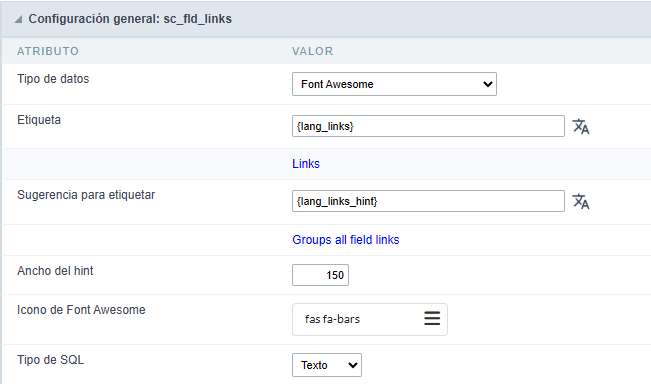This screenshot has height=384, width=651.
Task: Click the VALOR column header
Action: (x=313, y=51)
